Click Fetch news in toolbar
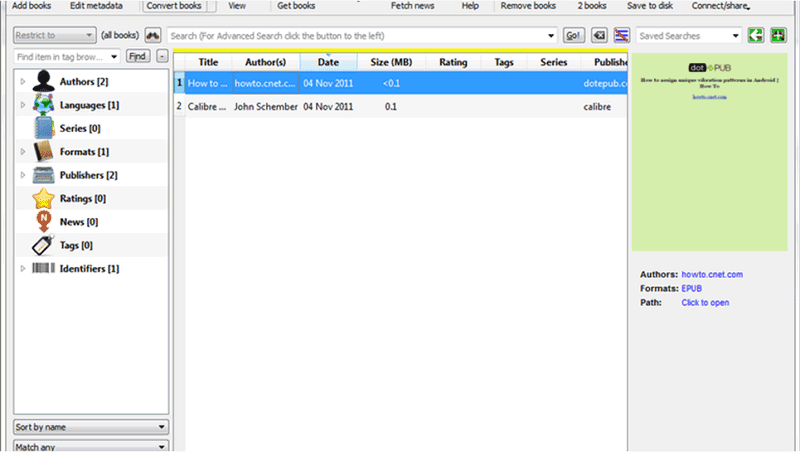 pyautogui.click(x=412, y=6)
